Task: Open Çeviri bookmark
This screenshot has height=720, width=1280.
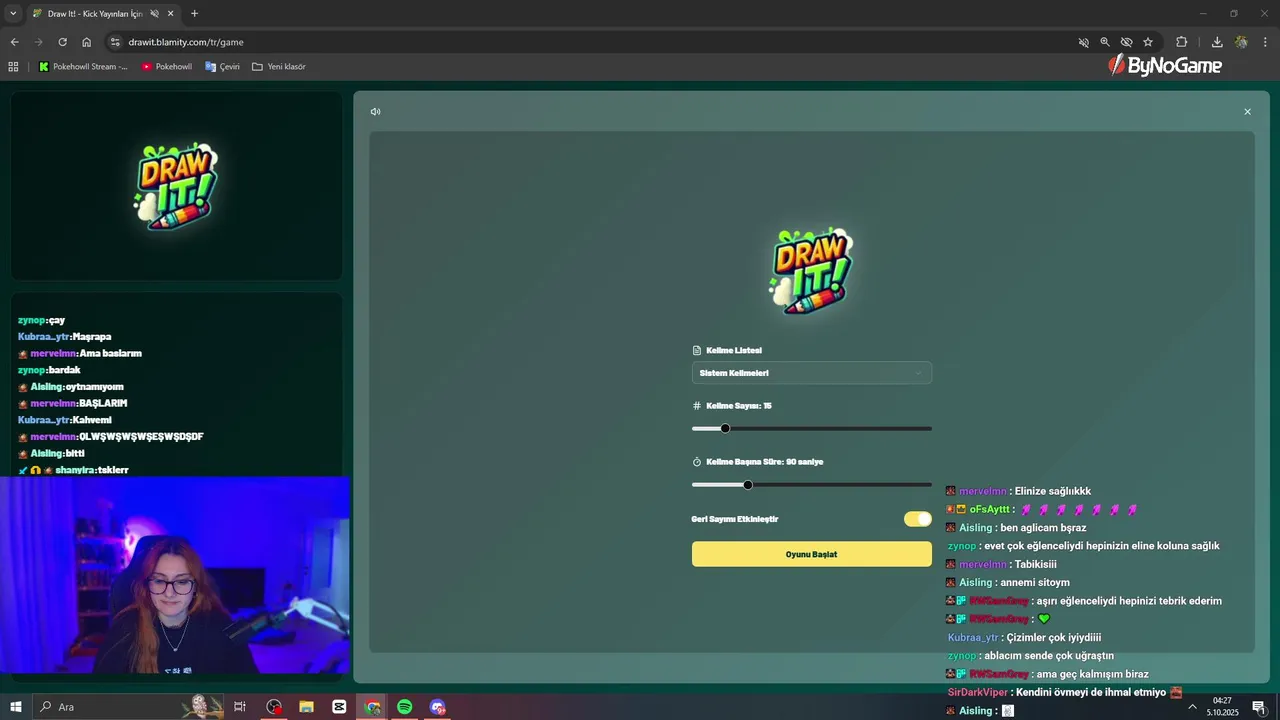Action: (222, 67)
